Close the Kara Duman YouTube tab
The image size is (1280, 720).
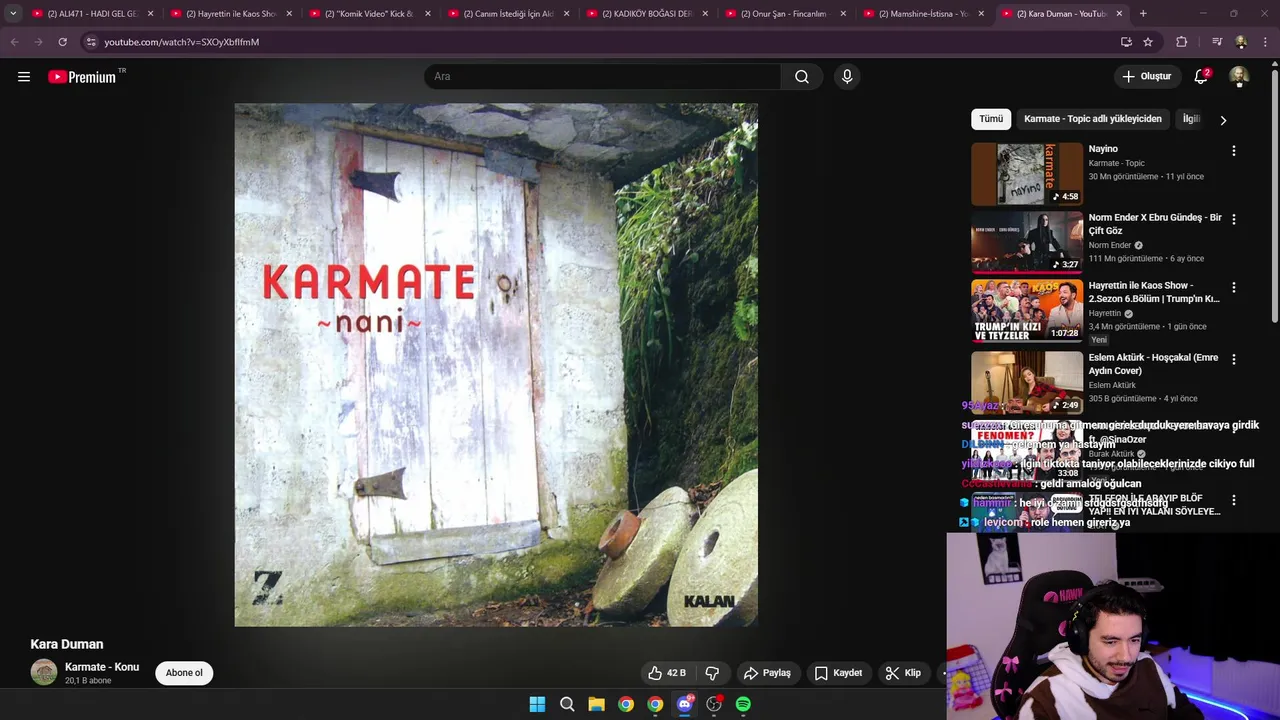(x=1119, y=14)
